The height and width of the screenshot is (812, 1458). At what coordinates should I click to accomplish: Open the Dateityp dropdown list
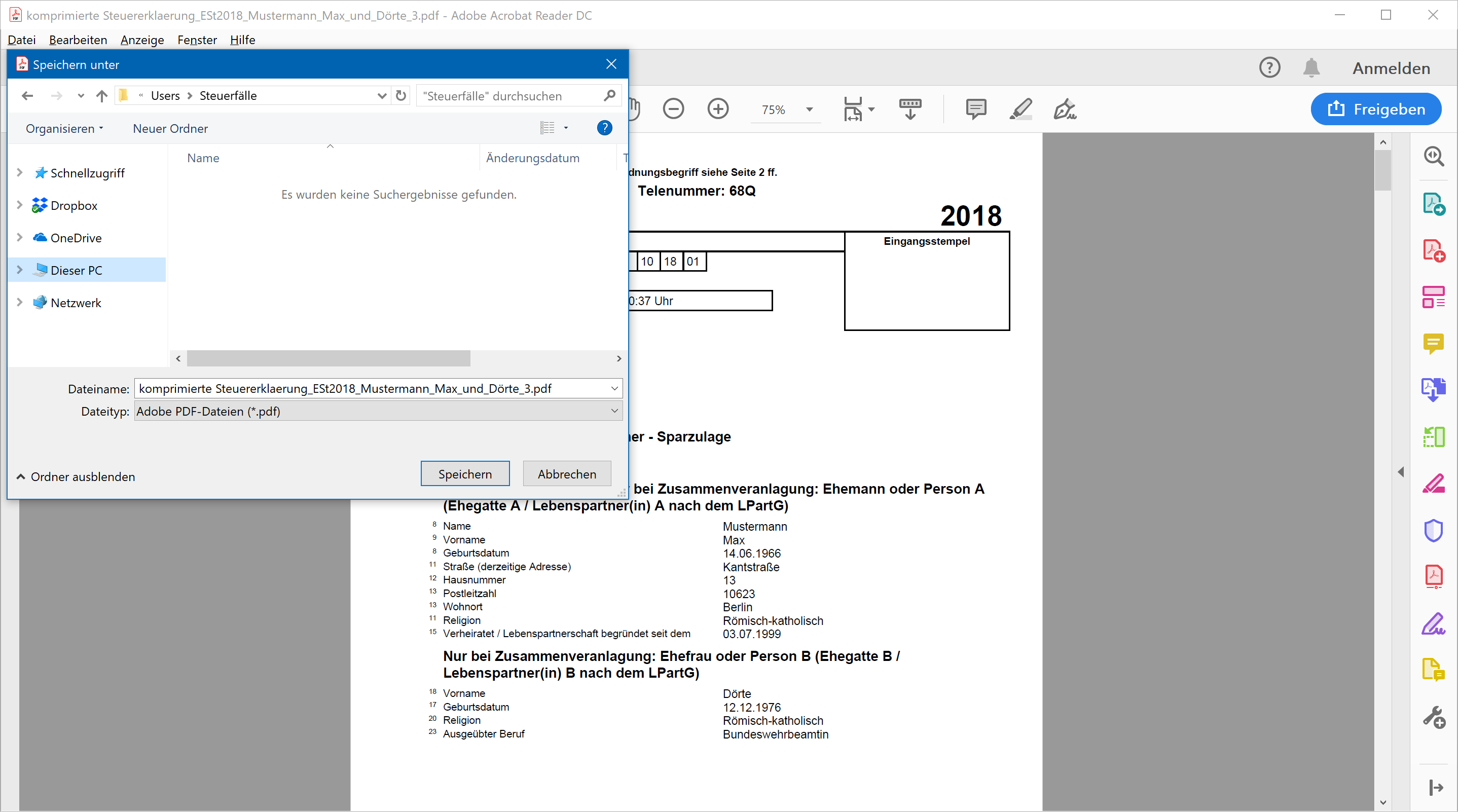614,412
